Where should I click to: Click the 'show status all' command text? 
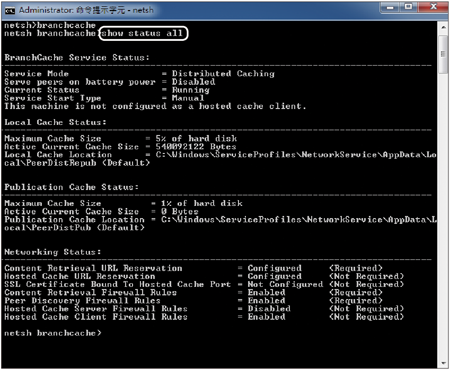click(x=142, y=33)
